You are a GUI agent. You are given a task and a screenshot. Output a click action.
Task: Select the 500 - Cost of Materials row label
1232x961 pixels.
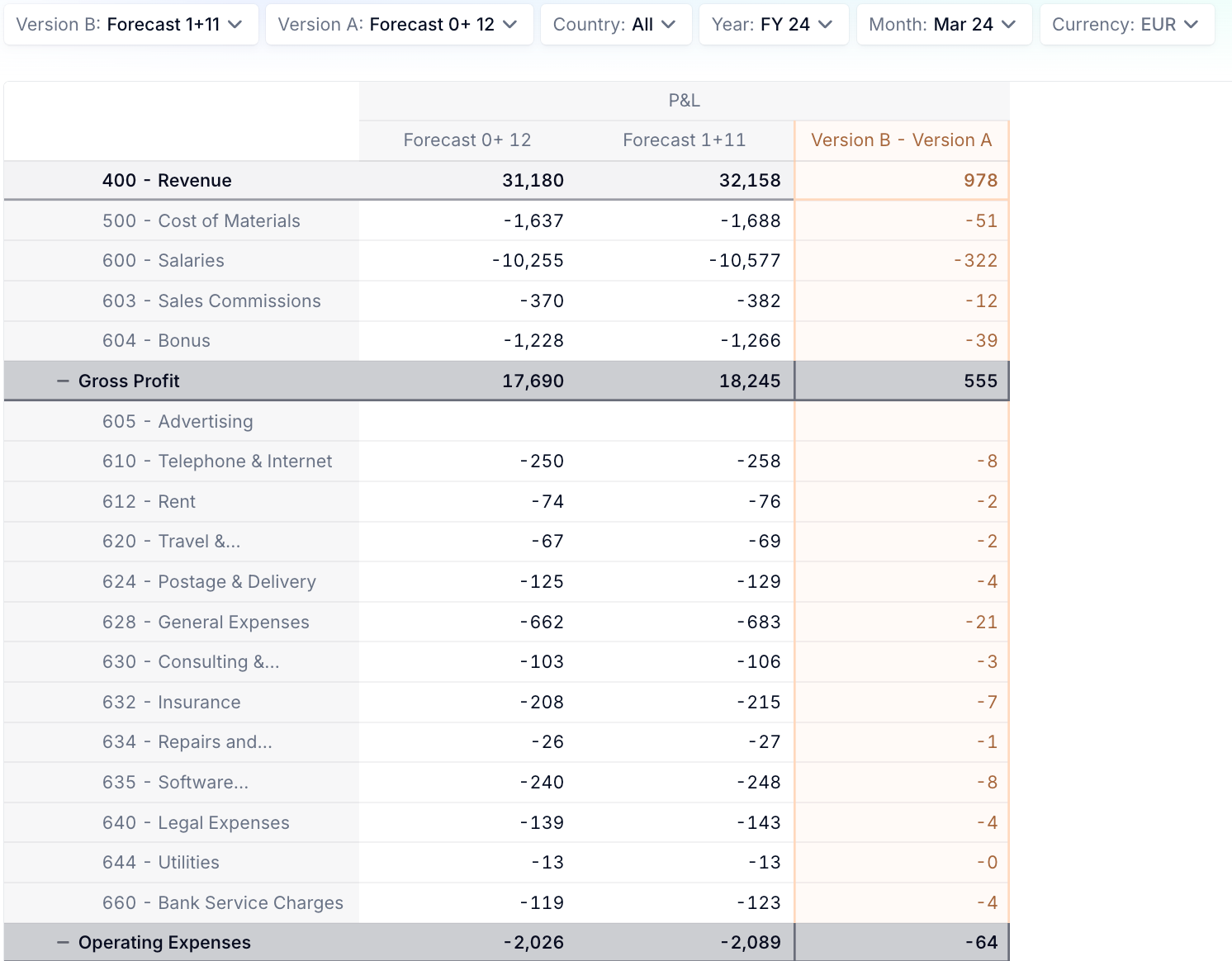[x=201, y=221]
